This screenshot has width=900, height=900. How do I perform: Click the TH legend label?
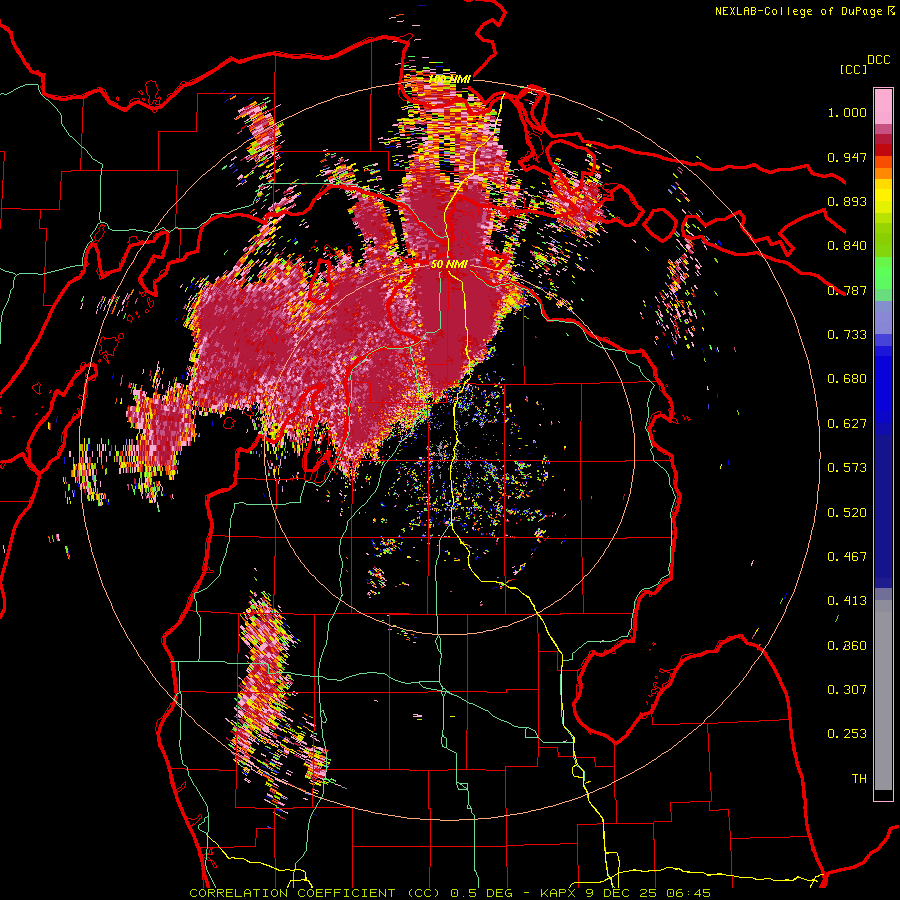coord(859,779)
